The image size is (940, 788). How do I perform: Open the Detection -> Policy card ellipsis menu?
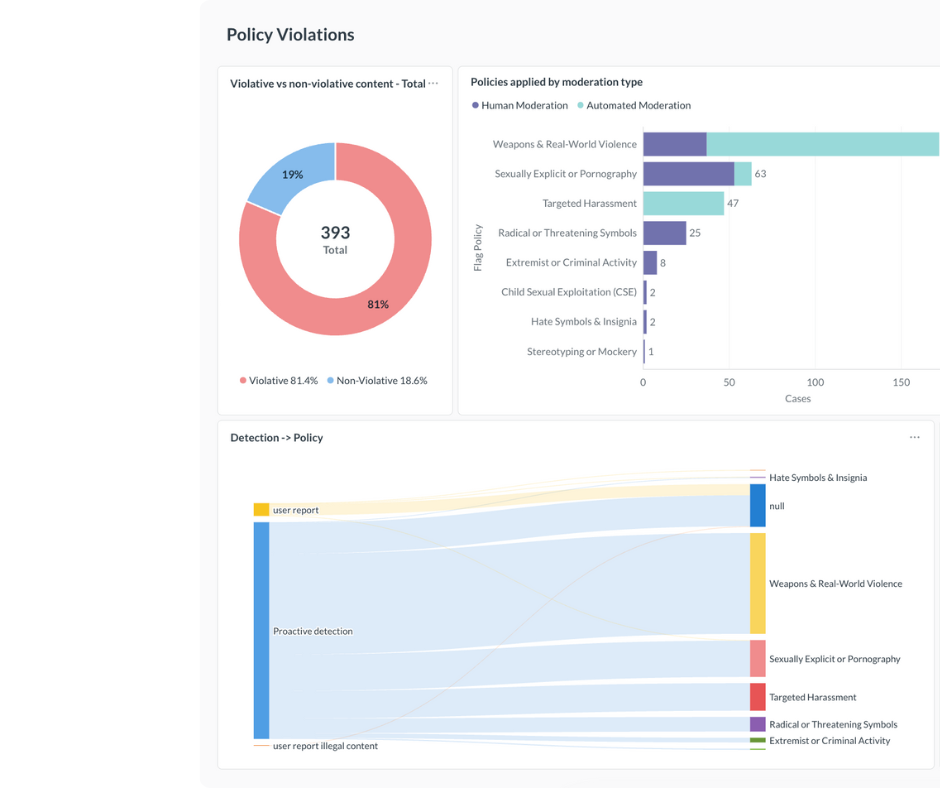pyautogui.click(x=914, y=438)
